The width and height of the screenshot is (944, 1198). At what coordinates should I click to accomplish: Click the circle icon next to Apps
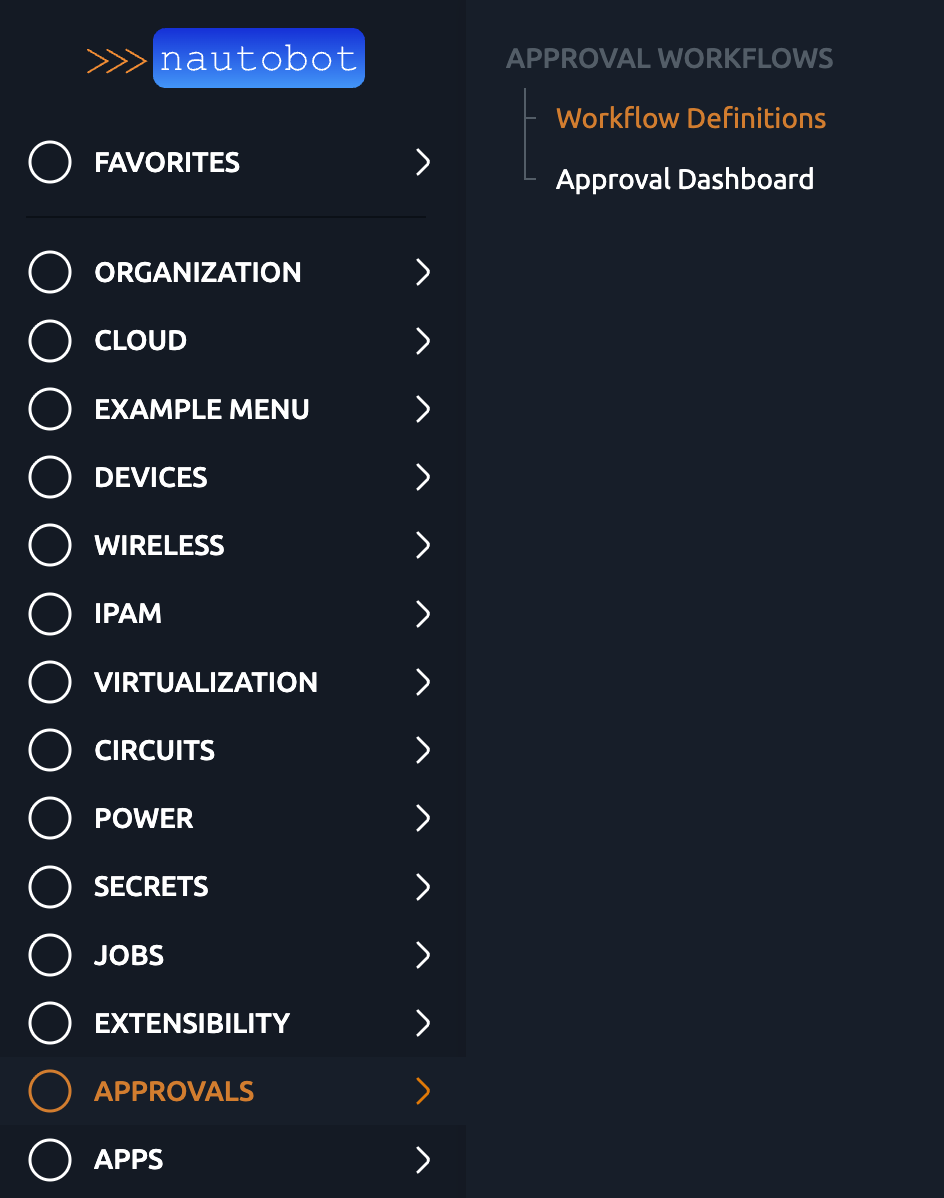coord(50,1159)
